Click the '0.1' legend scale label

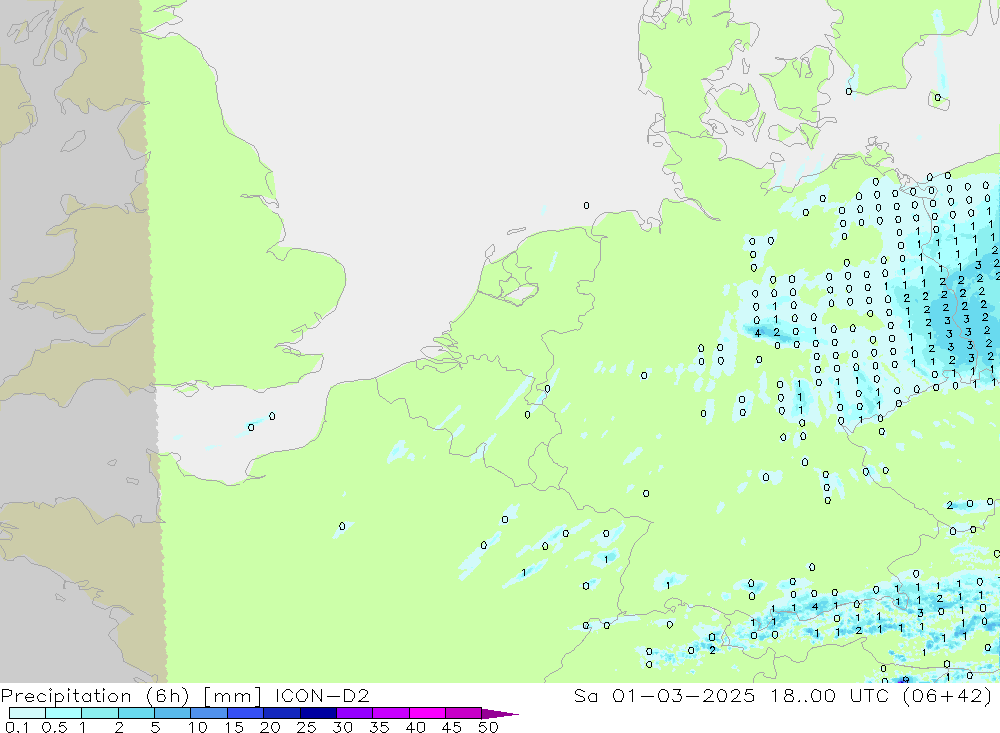coord(17,727)
